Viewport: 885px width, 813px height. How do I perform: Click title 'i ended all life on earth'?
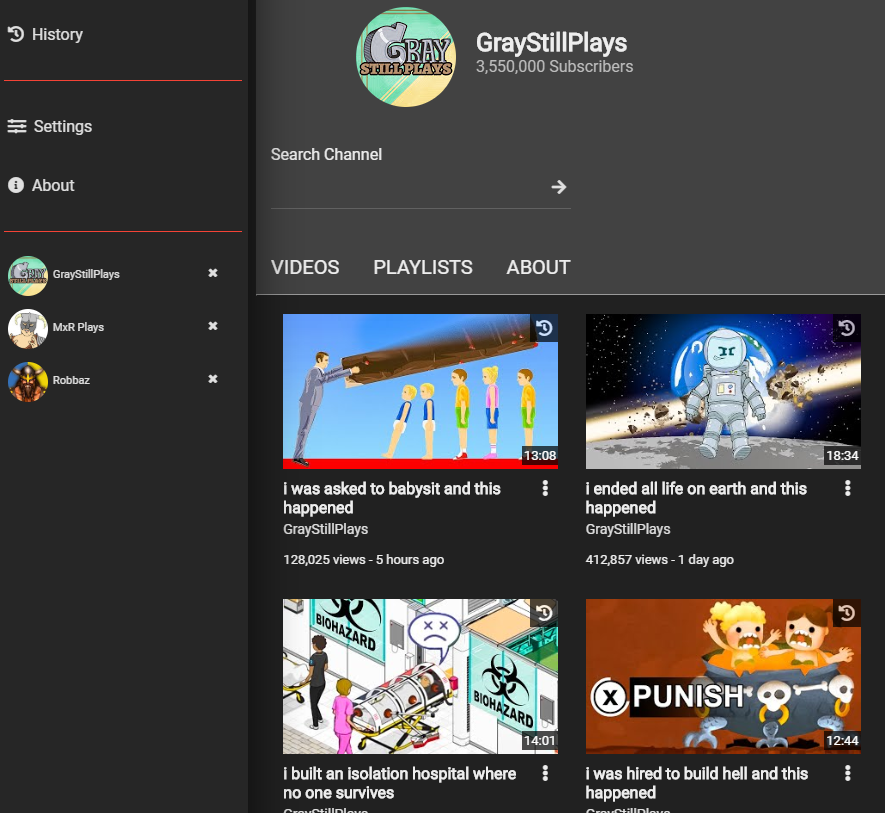click(696, 498)
